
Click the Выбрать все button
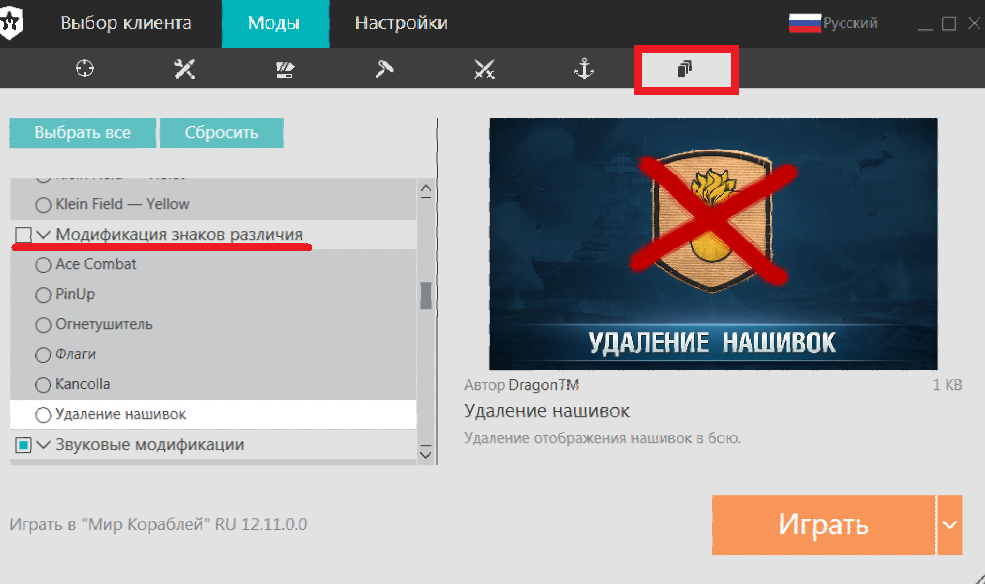tap(82, 133)
